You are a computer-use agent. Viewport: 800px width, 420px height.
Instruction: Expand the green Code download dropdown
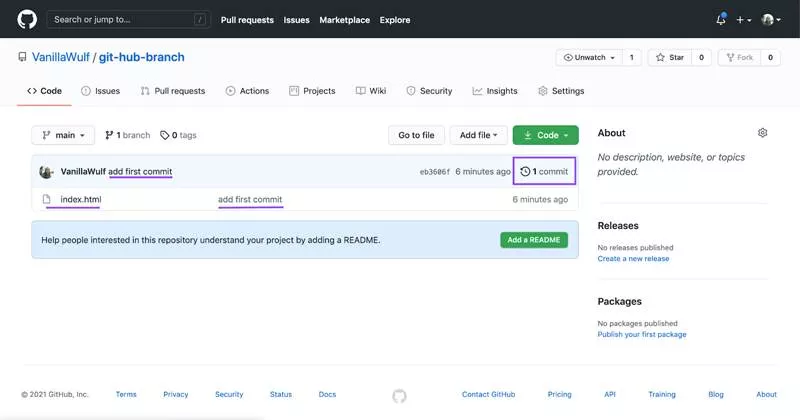pyautogui.click(x=545, y=135)
